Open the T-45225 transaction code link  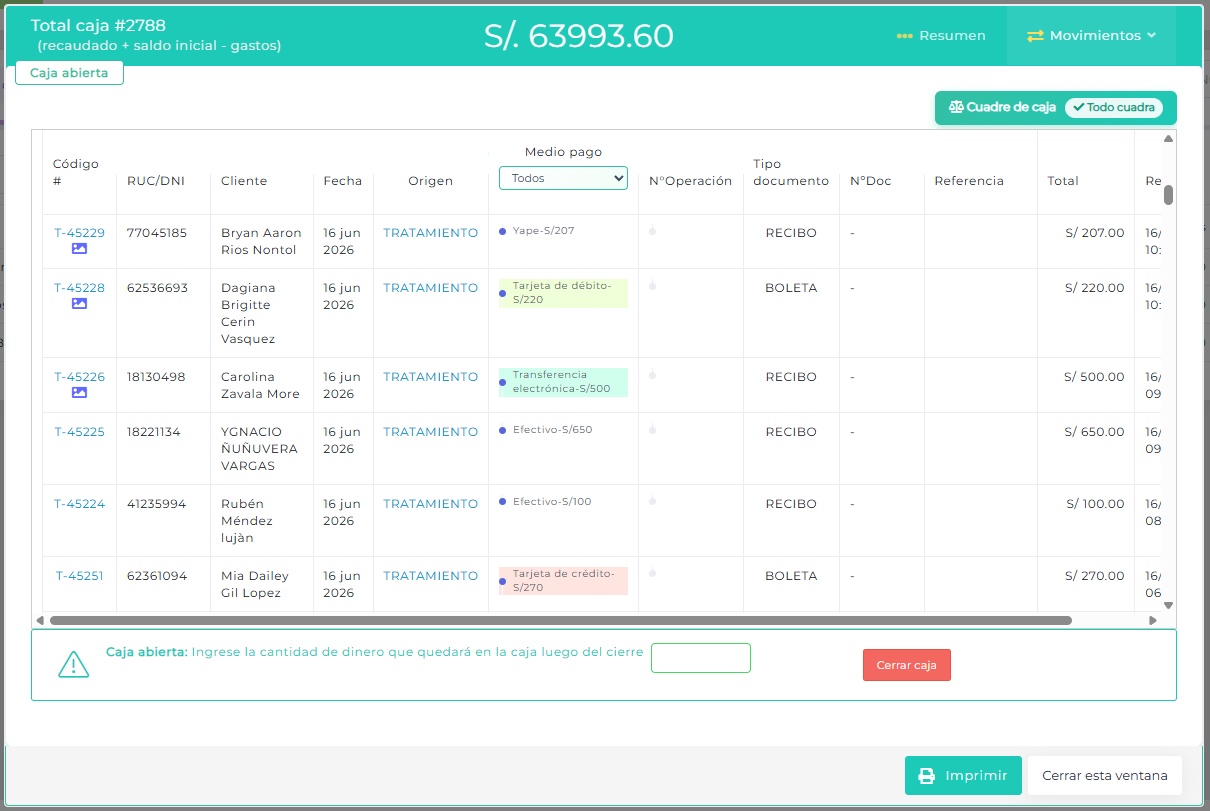[x=79, y=432]
